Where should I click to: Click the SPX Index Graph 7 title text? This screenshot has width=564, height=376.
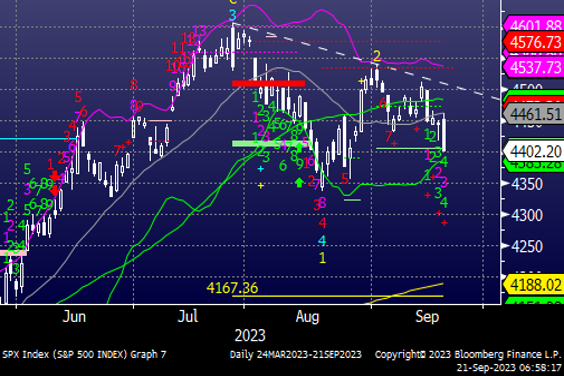point(84,355)
